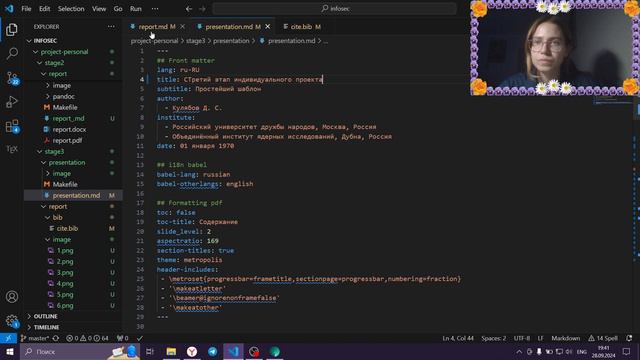Switch to the report.md tab
The width and height of the screenshot is (640, 360).
click(153, 27)
